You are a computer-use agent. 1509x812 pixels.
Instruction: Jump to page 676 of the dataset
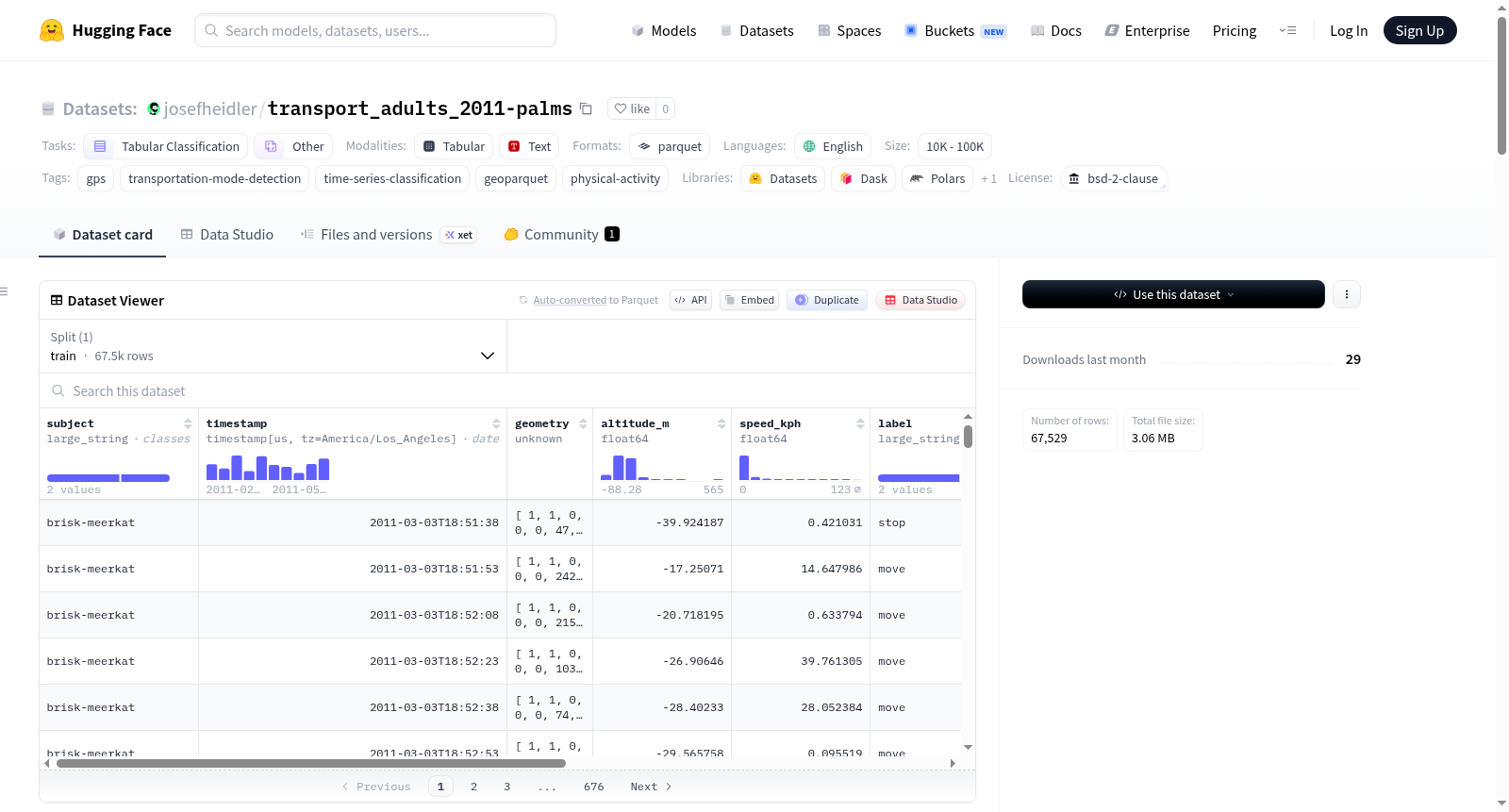(593, 787)
